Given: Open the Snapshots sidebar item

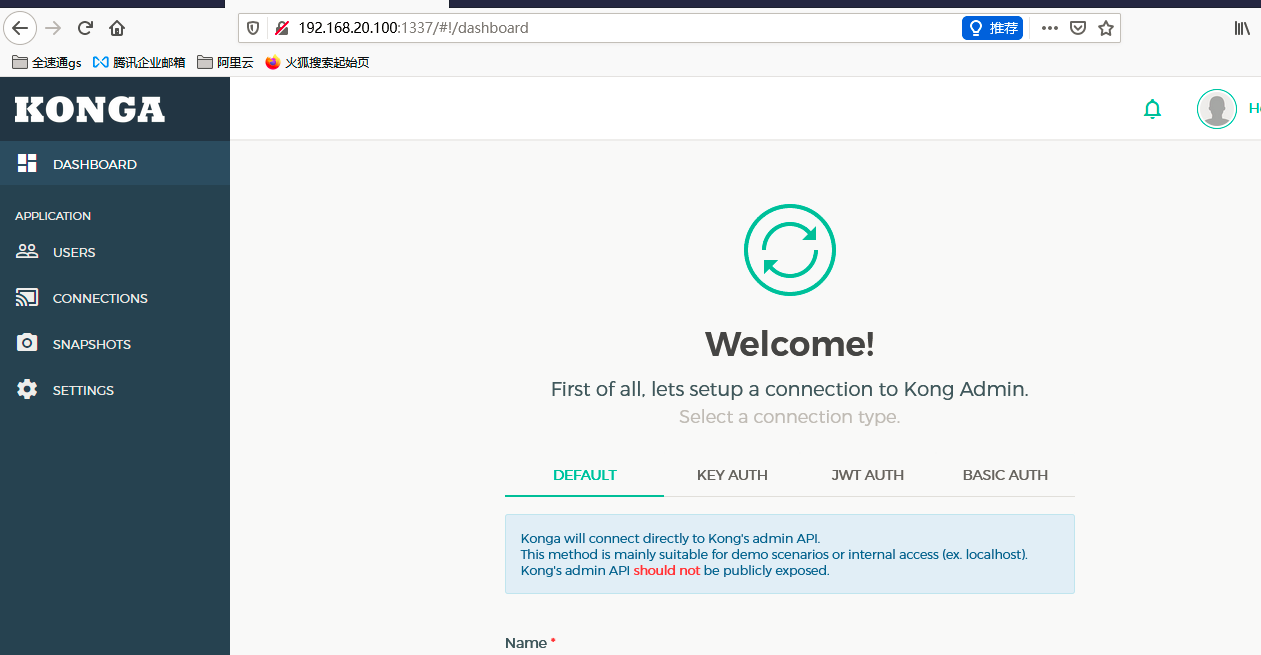Looking at the screenshot, I should click(115, 344).
